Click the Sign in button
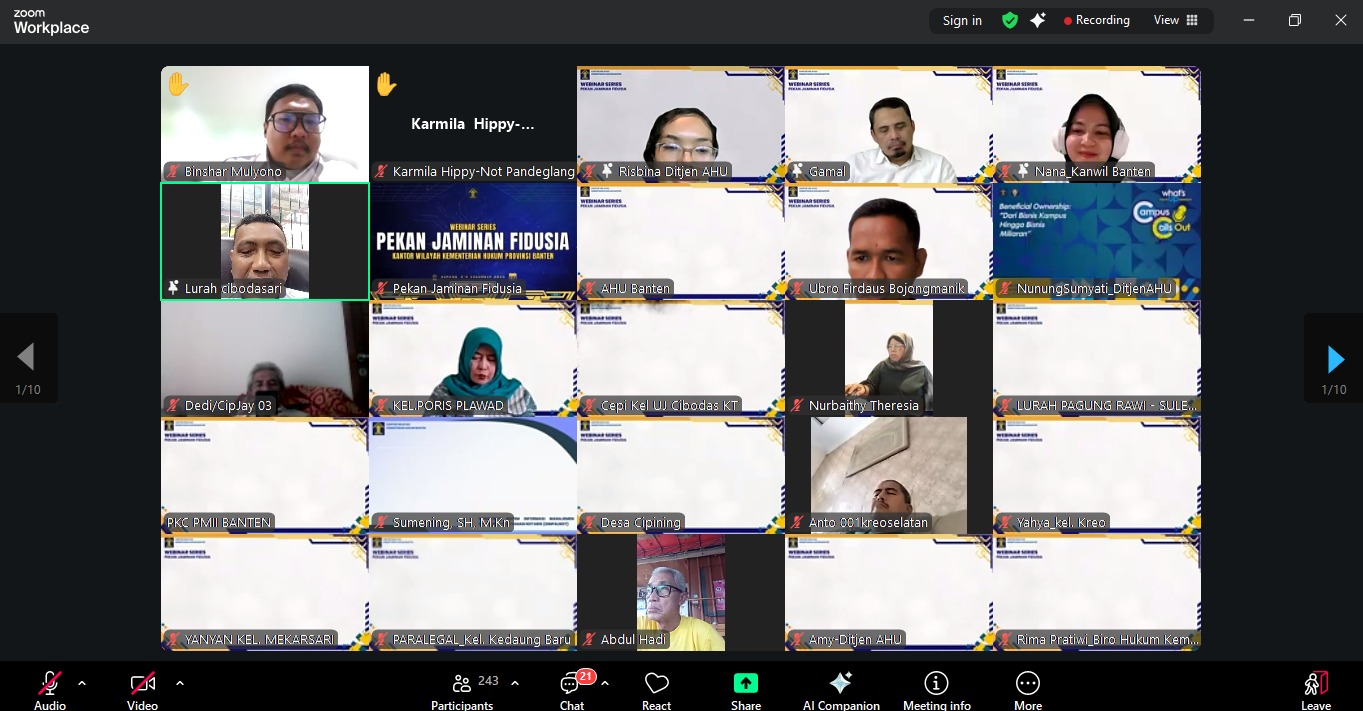The image size is (1363, 711). (962, 20)
